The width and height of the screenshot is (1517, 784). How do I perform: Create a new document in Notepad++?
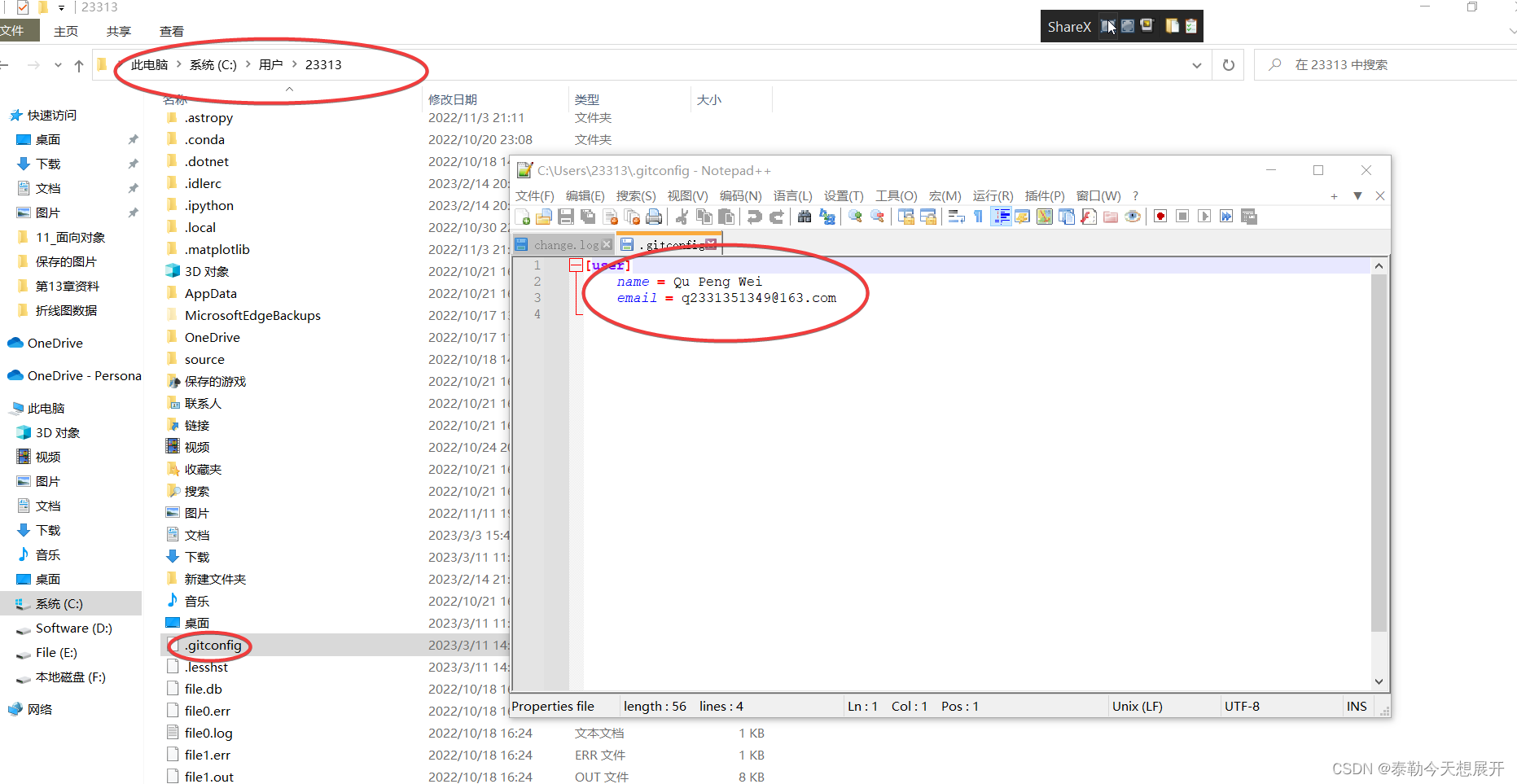click(523, 217)
